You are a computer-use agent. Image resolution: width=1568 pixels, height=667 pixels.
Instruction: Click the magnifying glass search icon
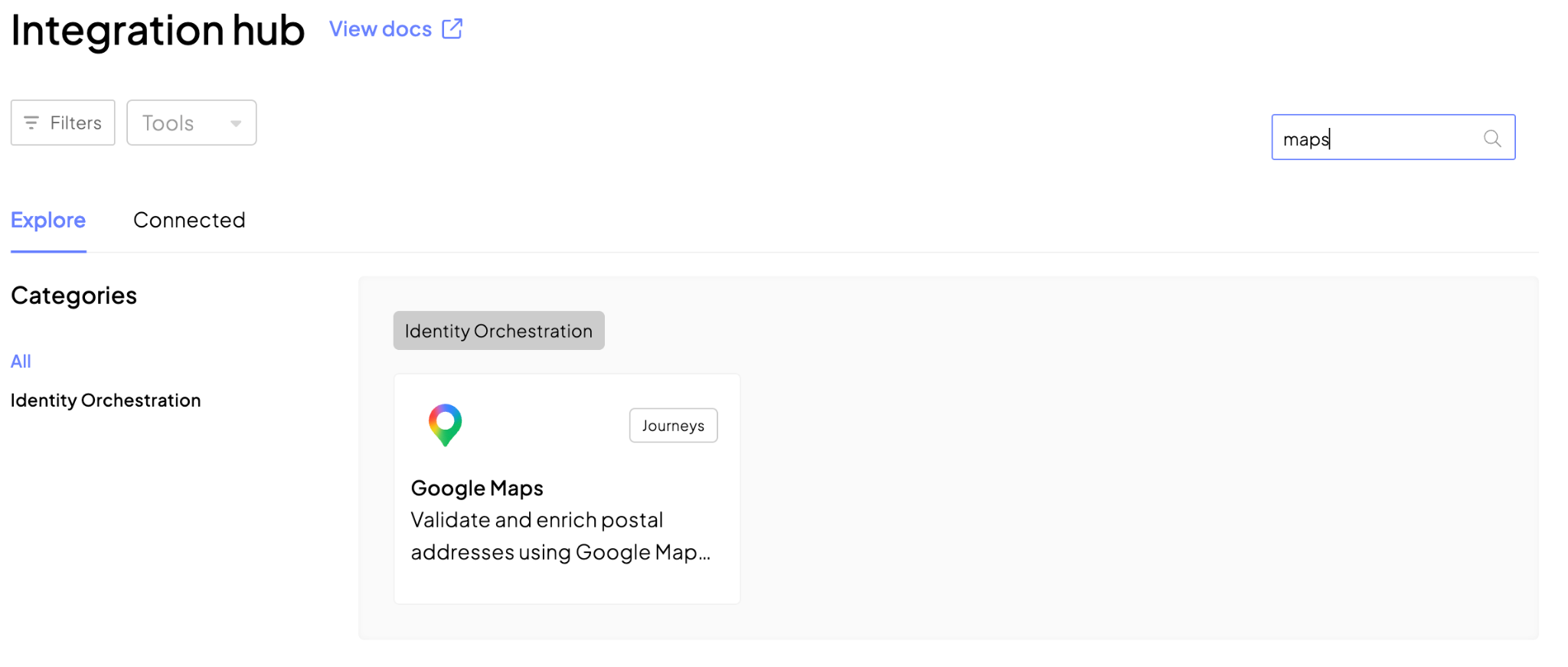coord(1491,139)
